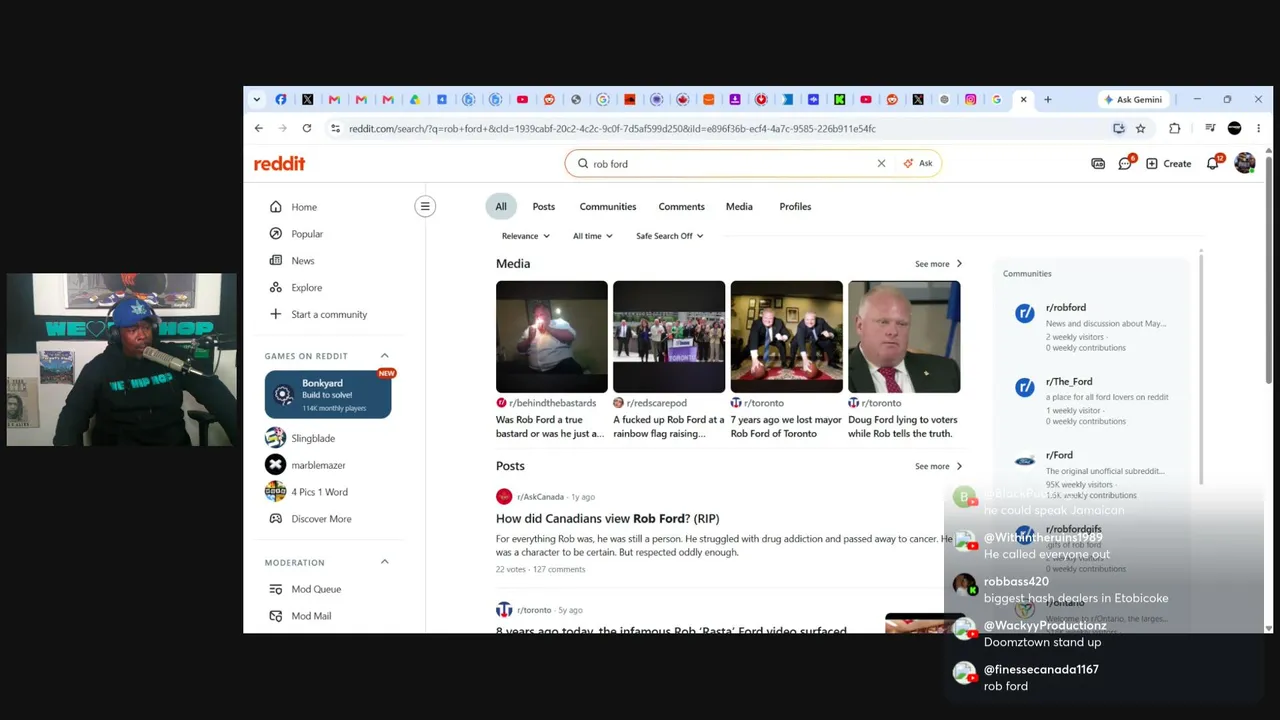Click the site information icon in the address bar
1280x720 pixels.
point(336,129)
